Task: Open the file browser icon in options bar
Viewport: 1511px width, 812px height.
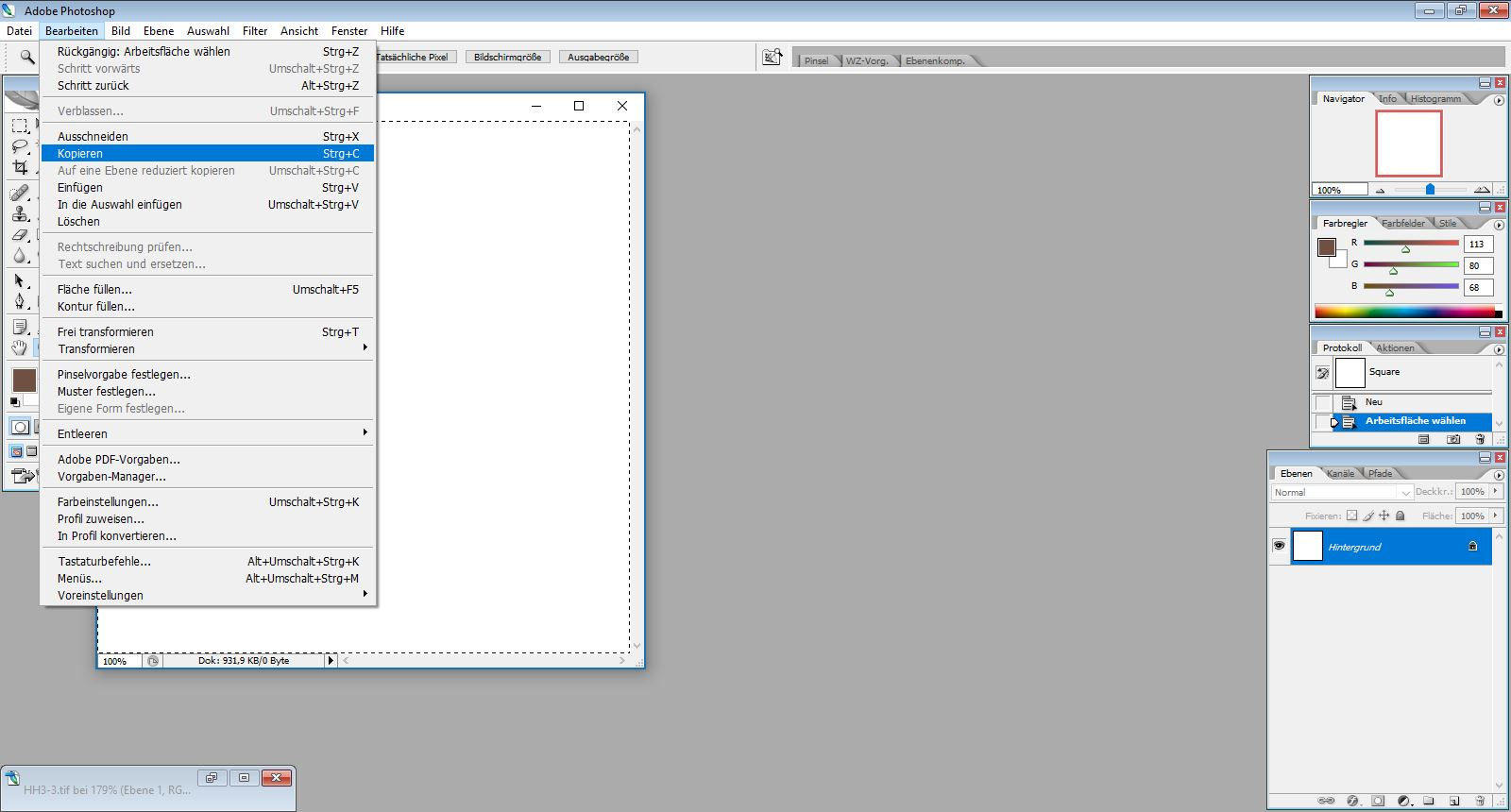Action: pos(772,58)
